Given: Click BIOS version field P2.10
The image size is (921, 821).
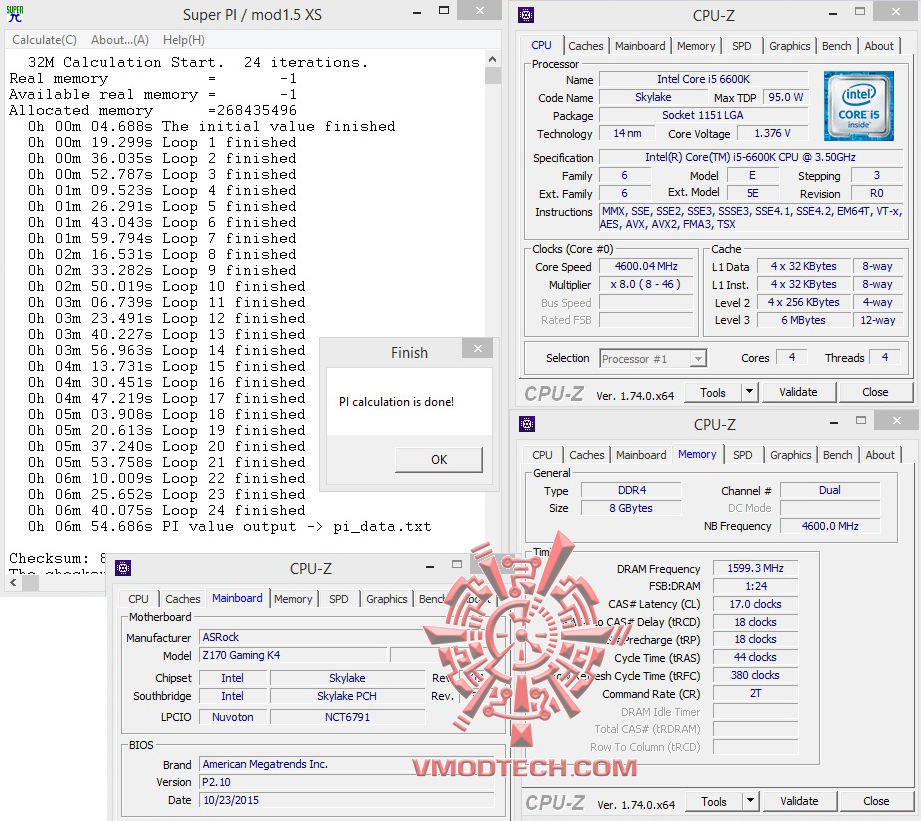Looking at the screenshot, I should coord(347,782).
